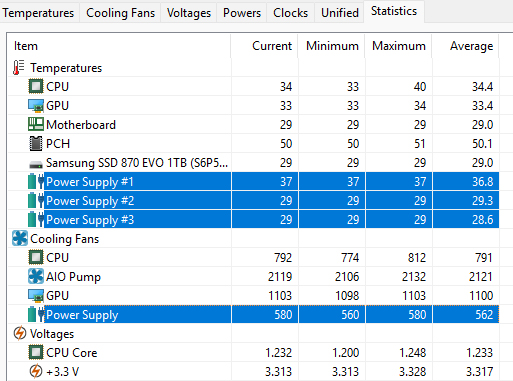Click PCH average value 50.1
The image size is (513, 381).
482,144
